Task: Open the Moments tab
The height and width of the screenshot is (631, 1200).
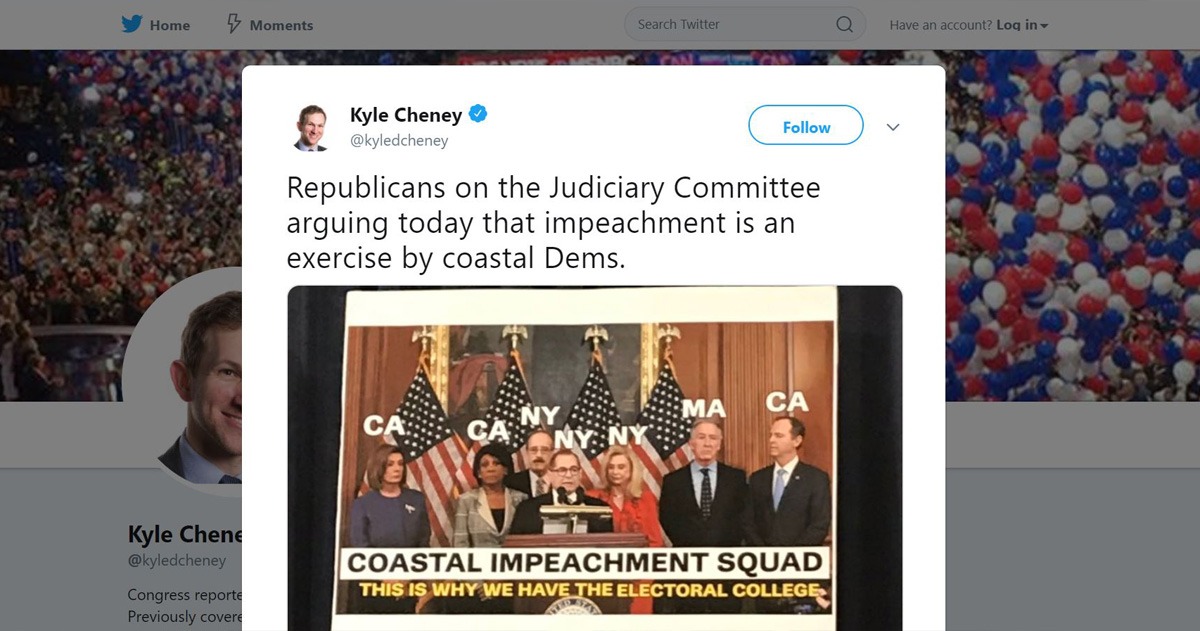Action: pos(270,25)
